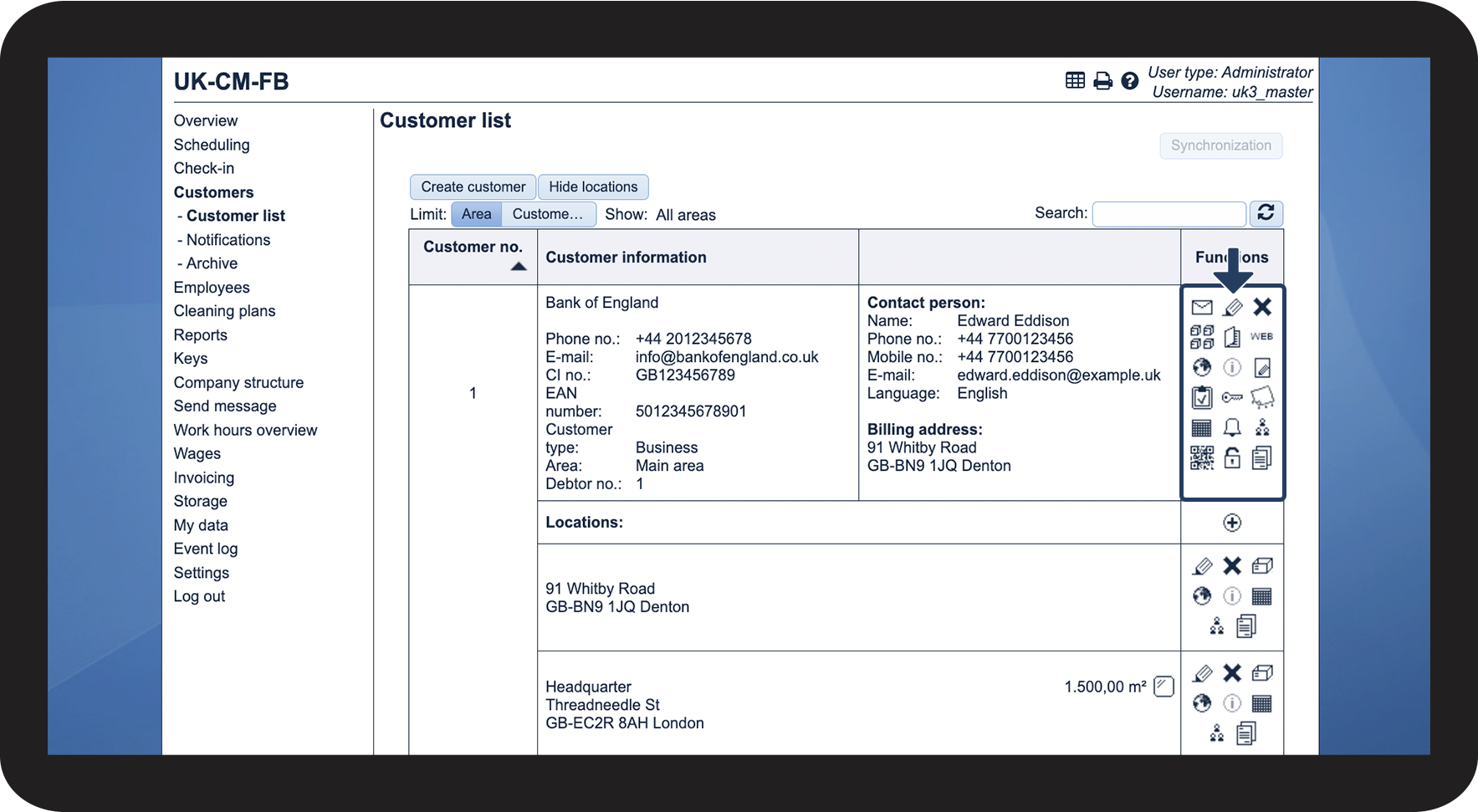Select the info@bankofengland.co.uk email text
The image size is (1478, 812).
[x=727, y=357]
